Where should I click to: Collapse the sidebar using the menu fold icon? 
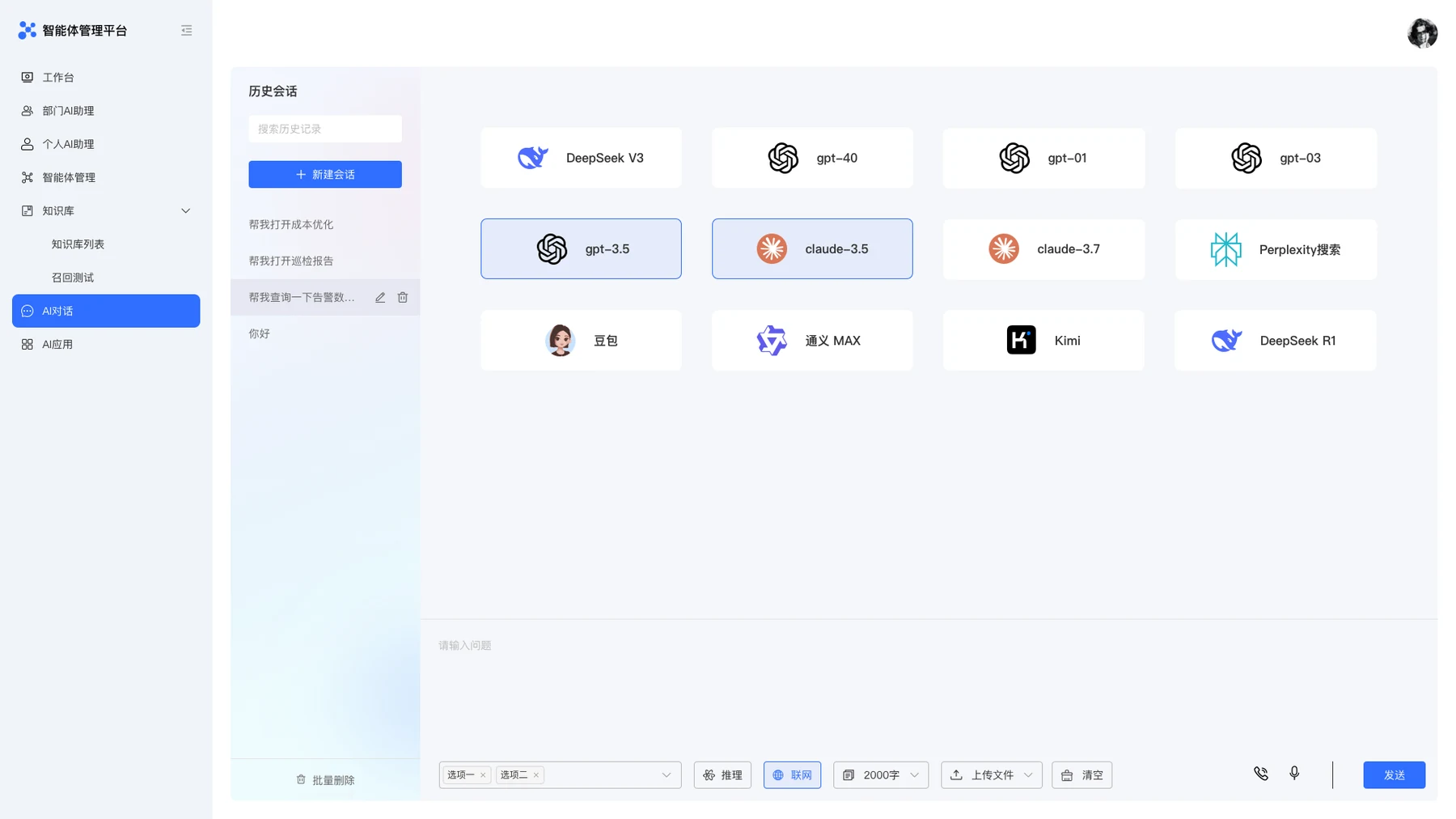pos(186,30)
